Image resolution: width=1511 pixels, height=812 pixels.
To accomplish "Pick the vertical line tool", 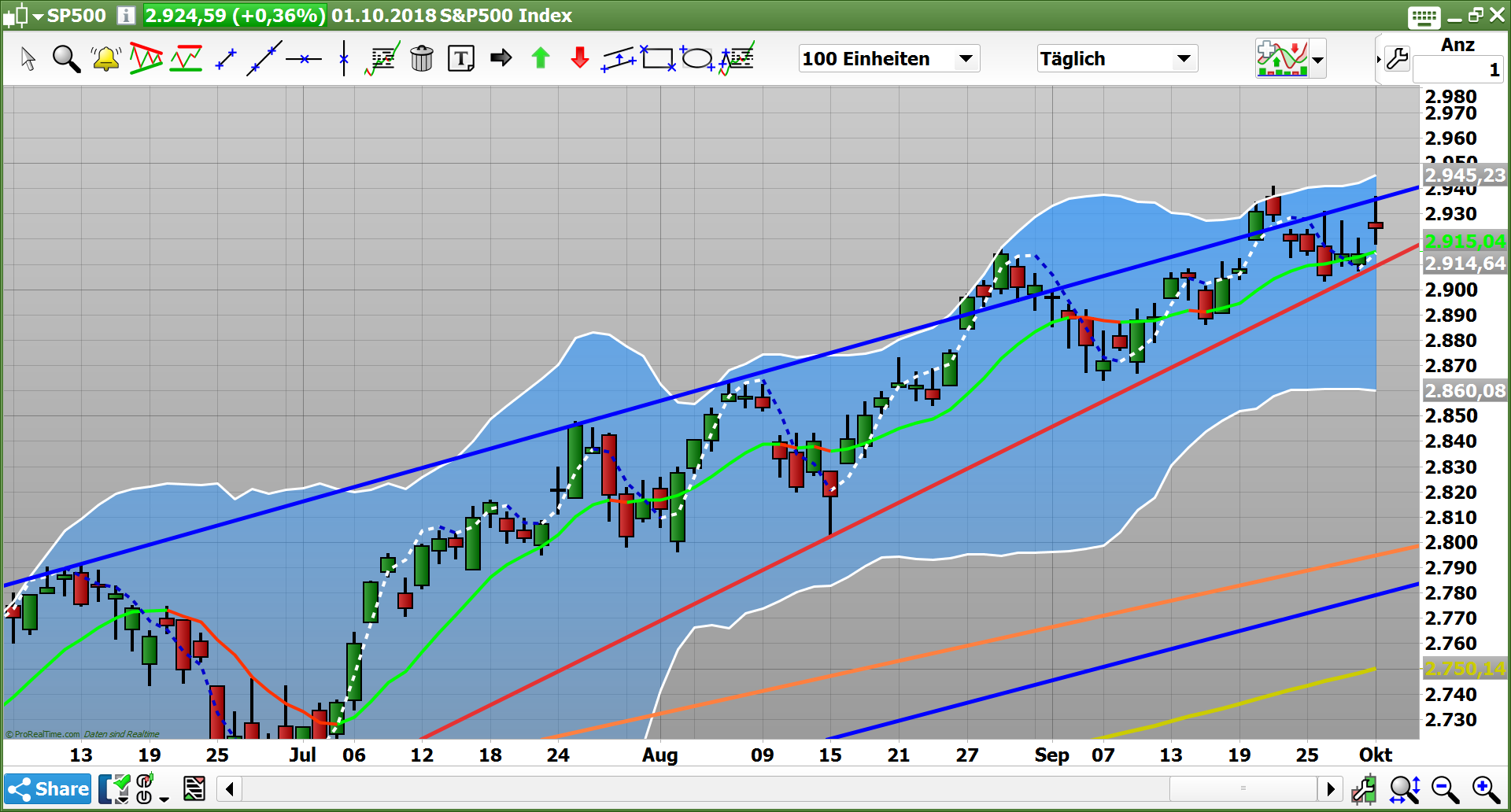I will pos(344,59).
